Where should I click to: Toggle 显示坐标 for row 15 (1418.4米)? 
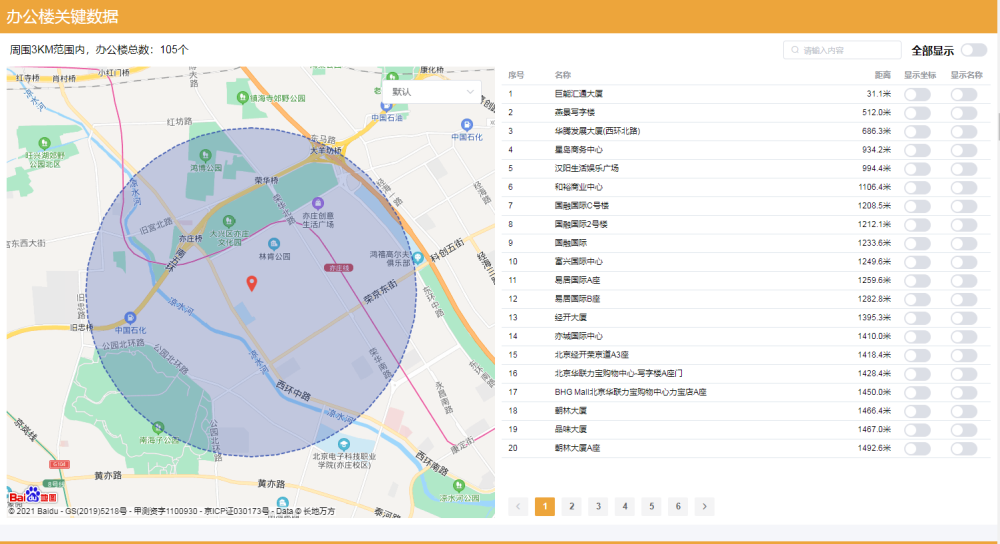tap(917, 355)
